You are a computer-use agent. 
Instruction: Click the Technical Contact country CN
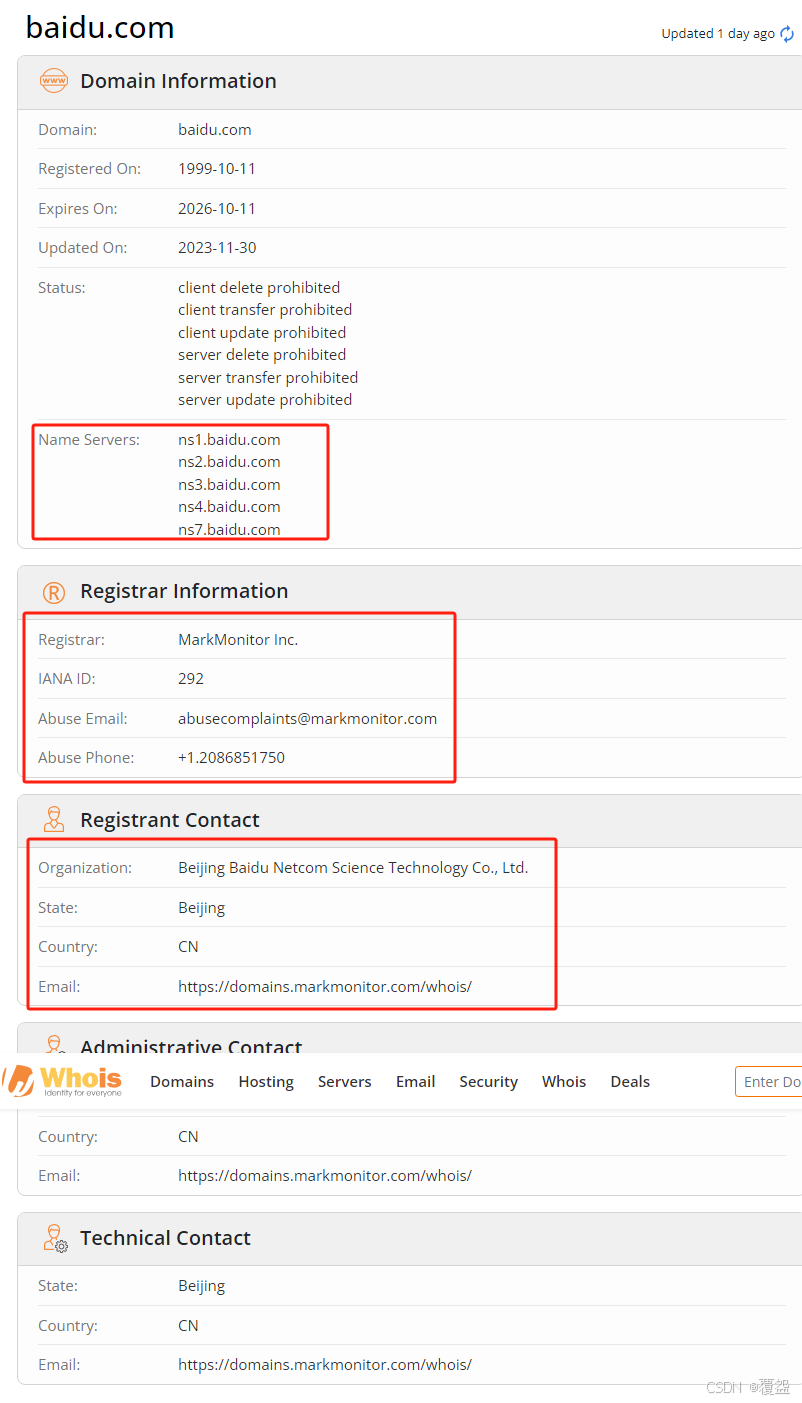point(188,1326)
